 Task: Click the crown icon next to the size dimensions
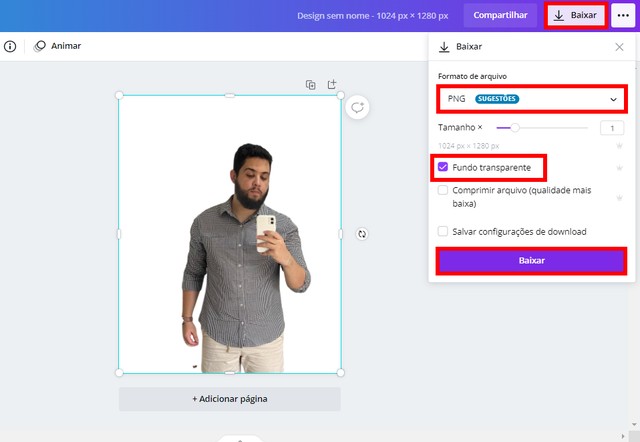coord(619,146)
